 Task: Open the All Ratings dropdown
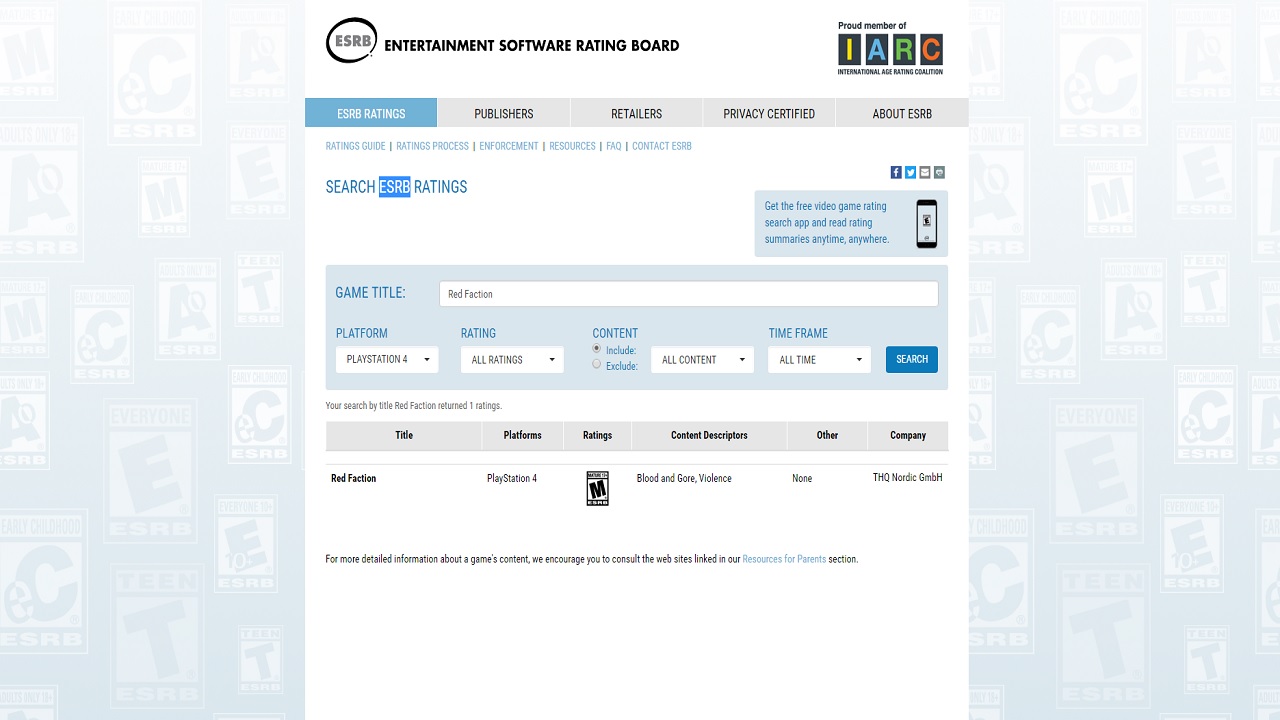pos(512,360)
